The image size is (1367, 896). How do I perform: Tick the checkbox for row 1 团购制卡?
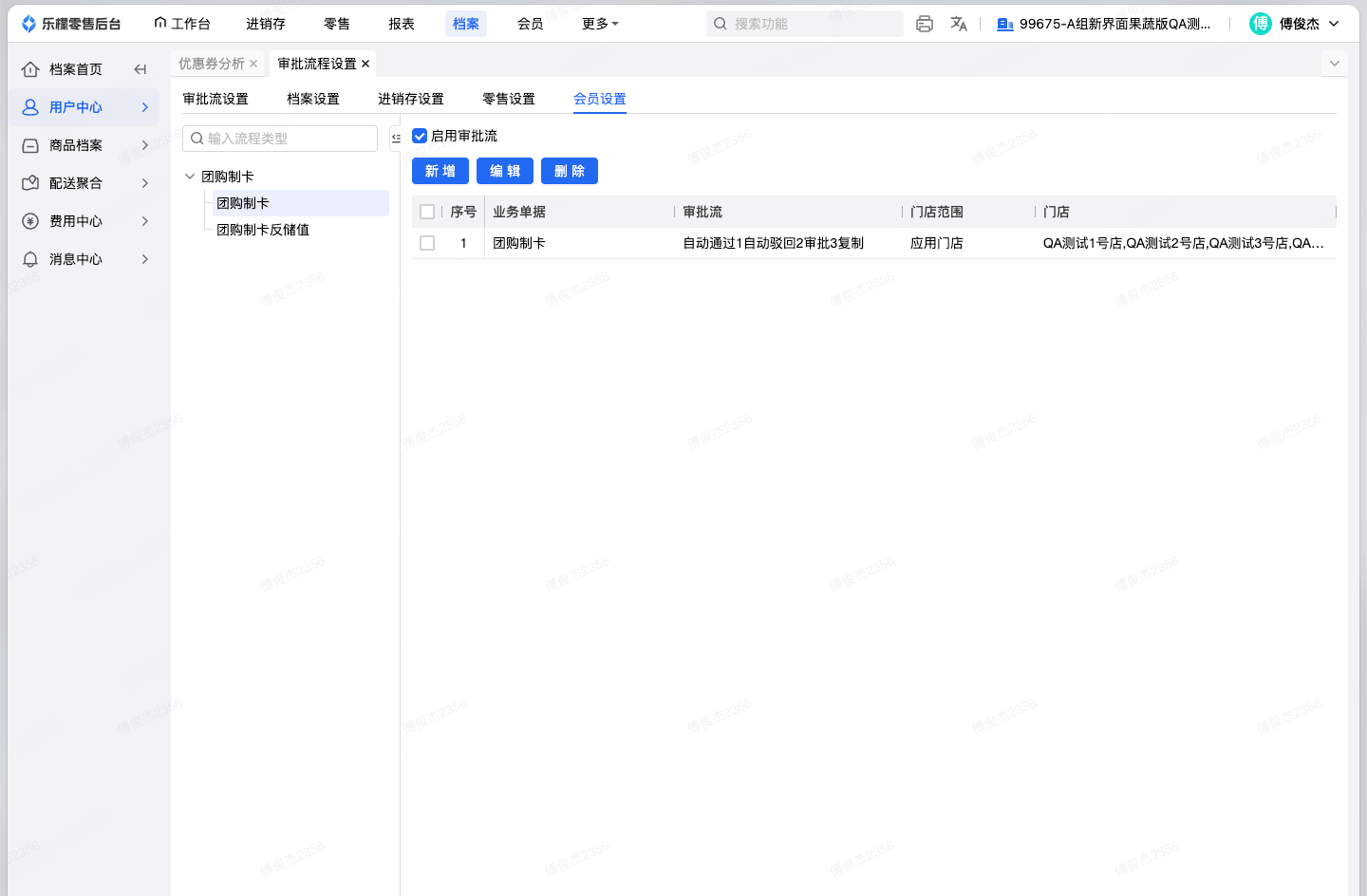click(x=427, y=243)
